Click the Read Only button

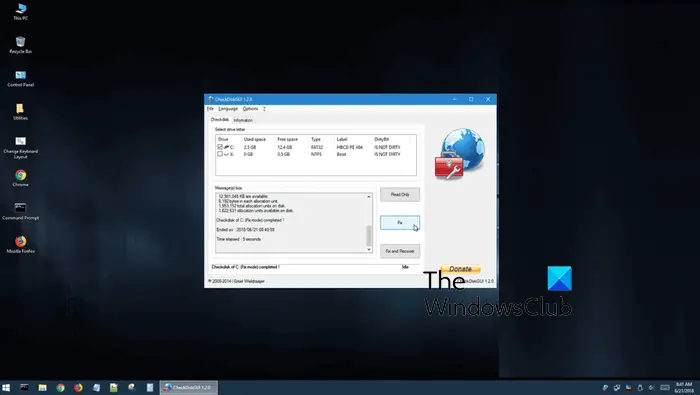tap(400, 195)
